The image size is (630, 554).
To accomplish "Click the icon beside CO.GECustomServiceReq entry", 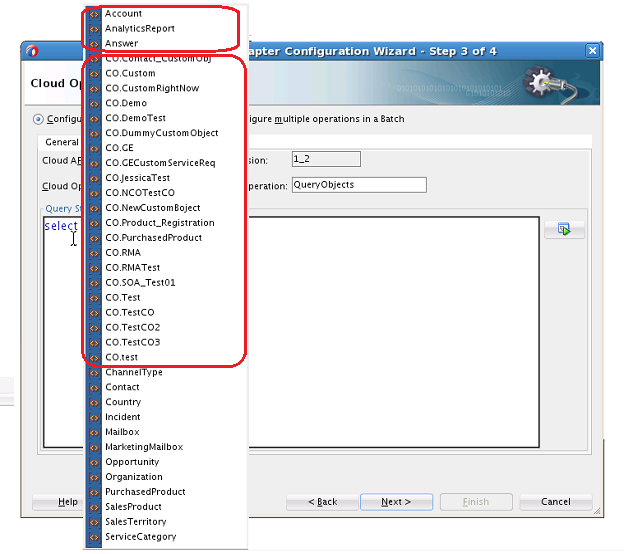I will pyautogui.click(x=94, y=164).
